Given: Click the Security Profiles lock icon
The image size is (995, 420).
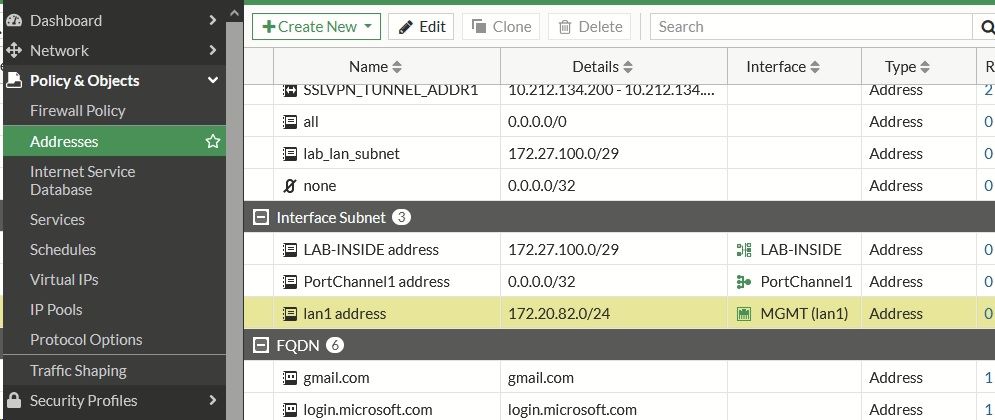Looking at the screenshot, I should (14, 401).
